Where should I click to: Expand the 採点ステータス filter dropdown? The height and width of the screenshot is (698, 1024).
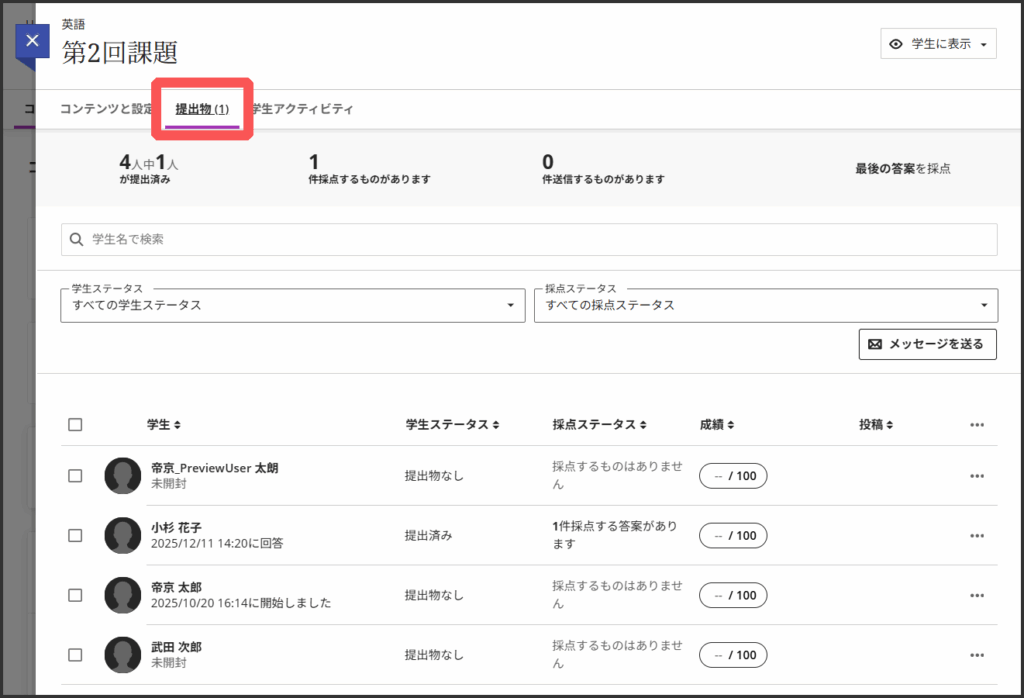pyautogui.click(x=765, y=305)
